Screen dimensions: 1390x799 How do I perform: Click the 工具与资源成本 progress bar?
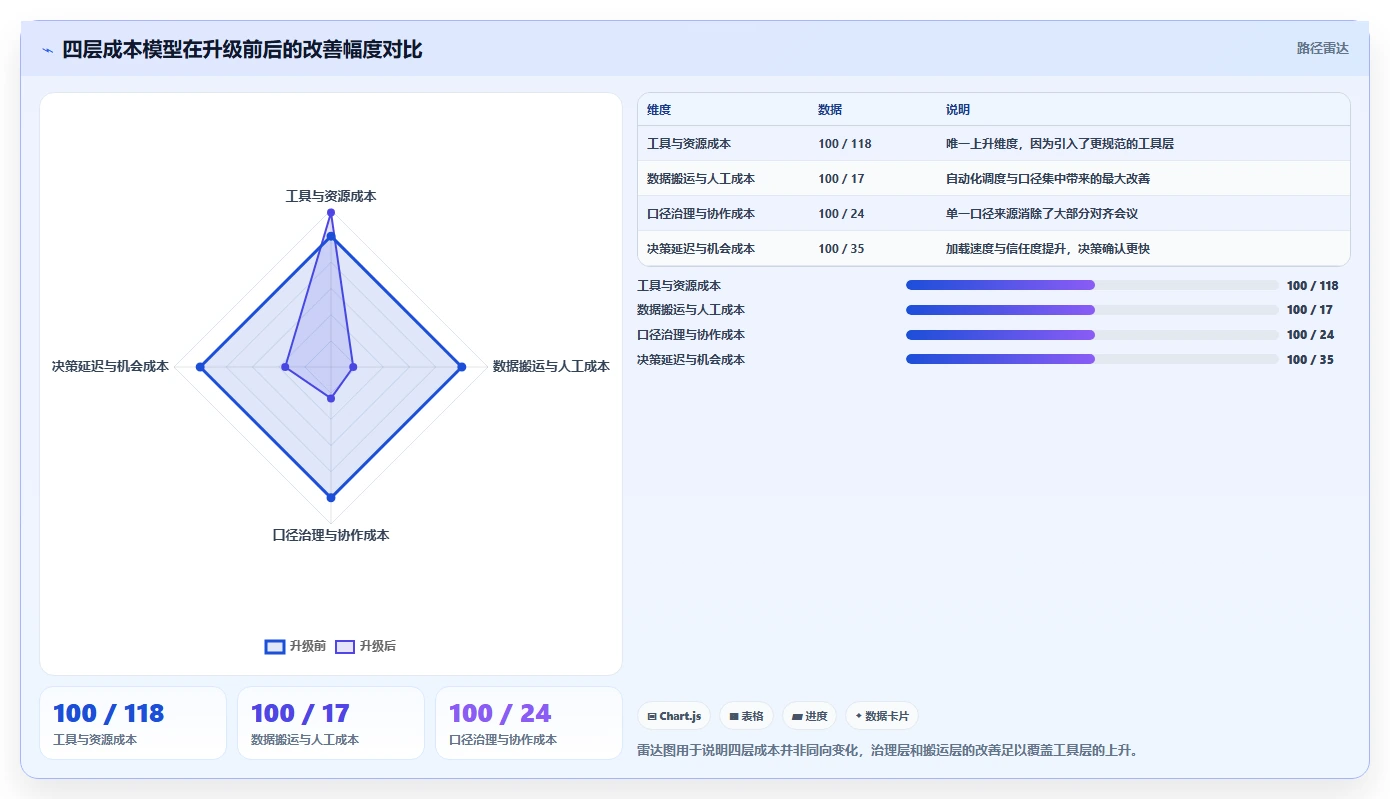click(1092, 285)
